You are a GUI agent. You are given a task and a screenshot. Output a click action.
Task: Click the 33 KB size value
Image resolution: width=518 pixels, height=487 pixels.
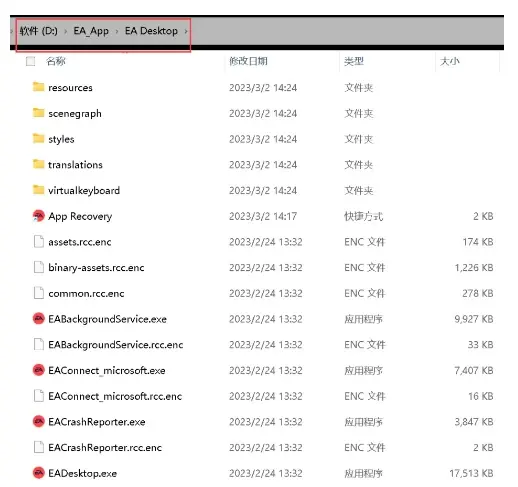coord(480,344)
